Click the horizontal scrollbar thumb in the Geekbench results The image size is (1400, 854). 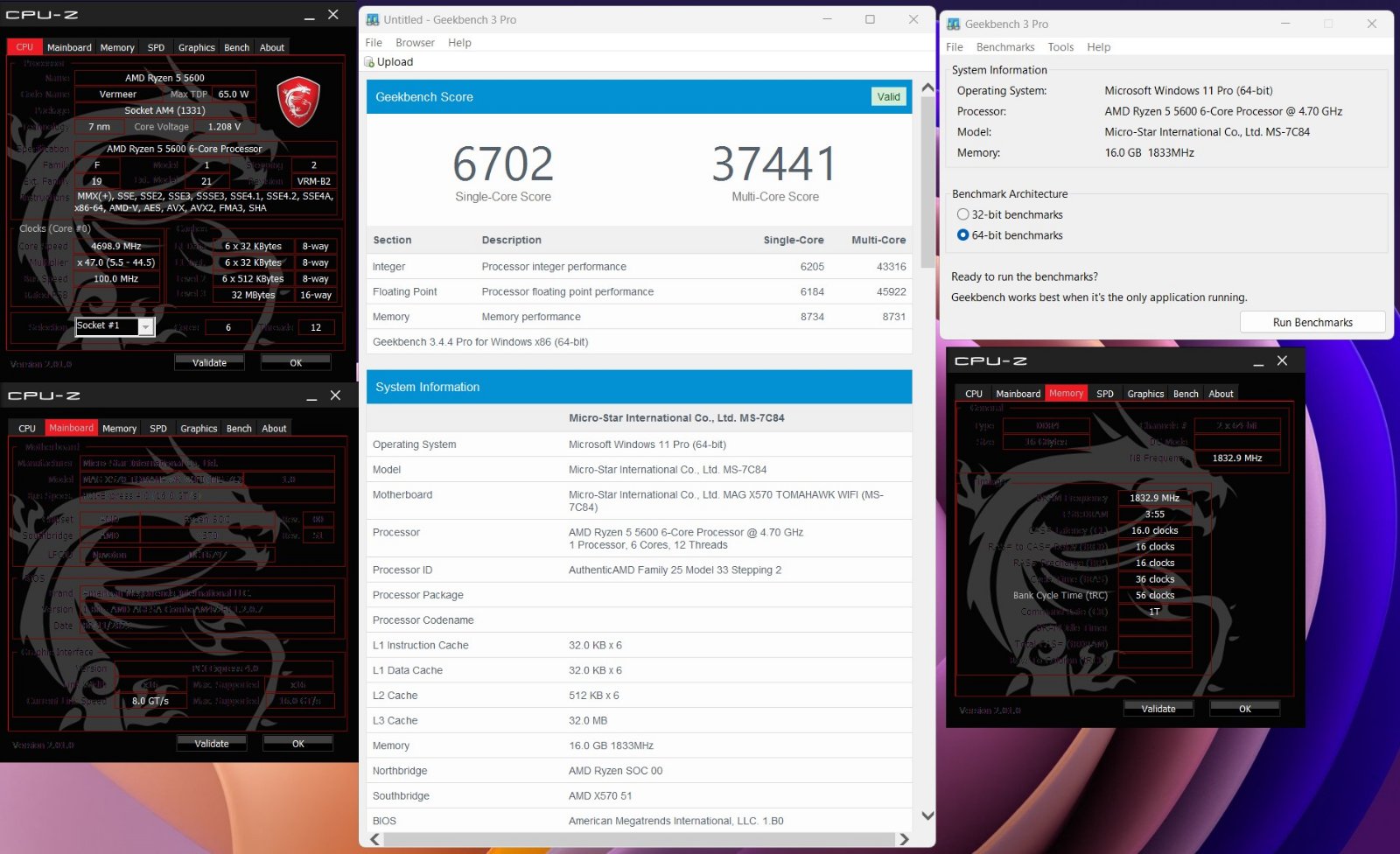[x=639, y=839]
